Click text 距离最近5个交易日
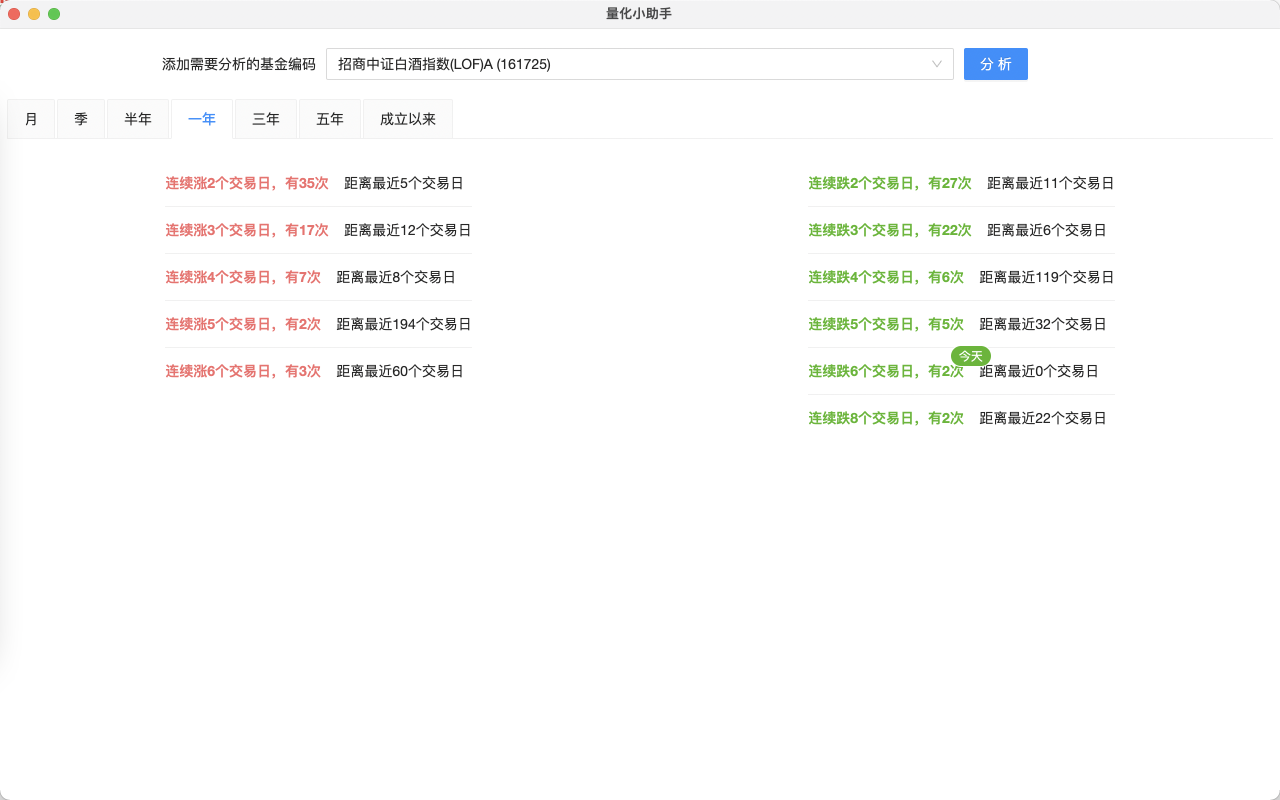The width and height of the screenshot is (1280, 800). point(404,183)
